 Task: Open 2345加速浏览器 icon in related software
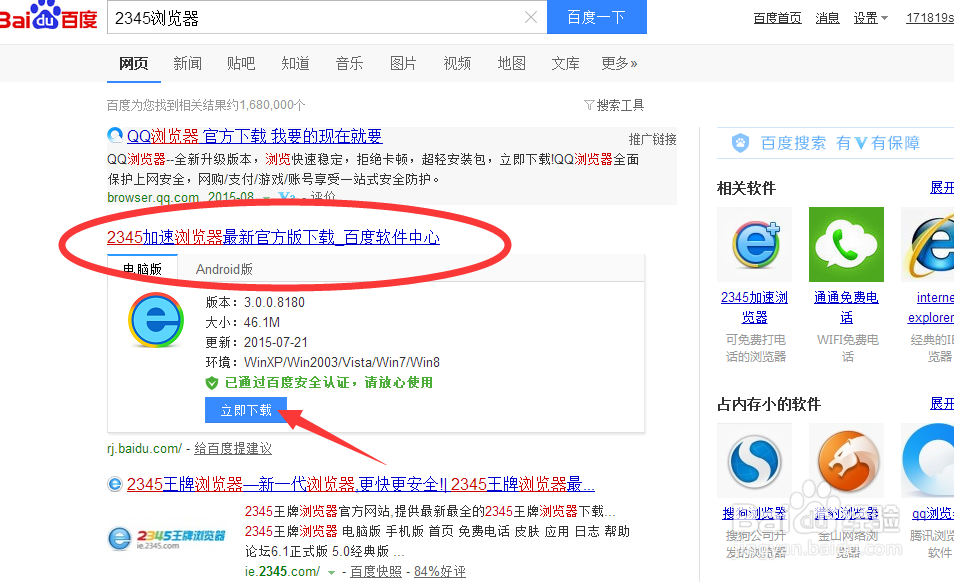click(x=754, y=244)
